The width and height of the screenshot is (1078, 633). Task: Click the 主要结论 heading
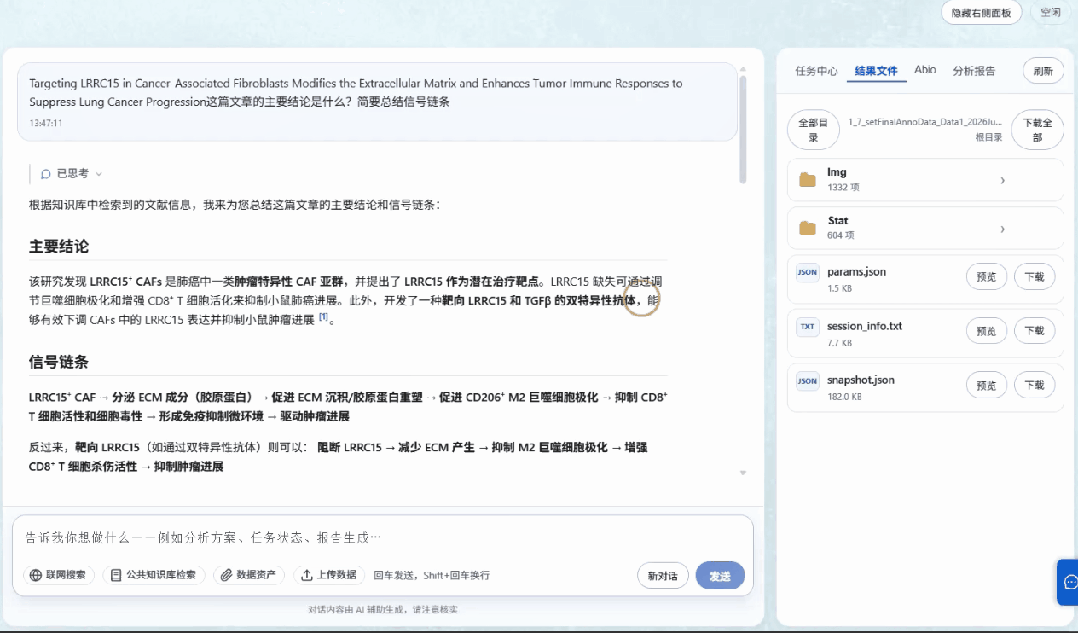click(59, 247)
